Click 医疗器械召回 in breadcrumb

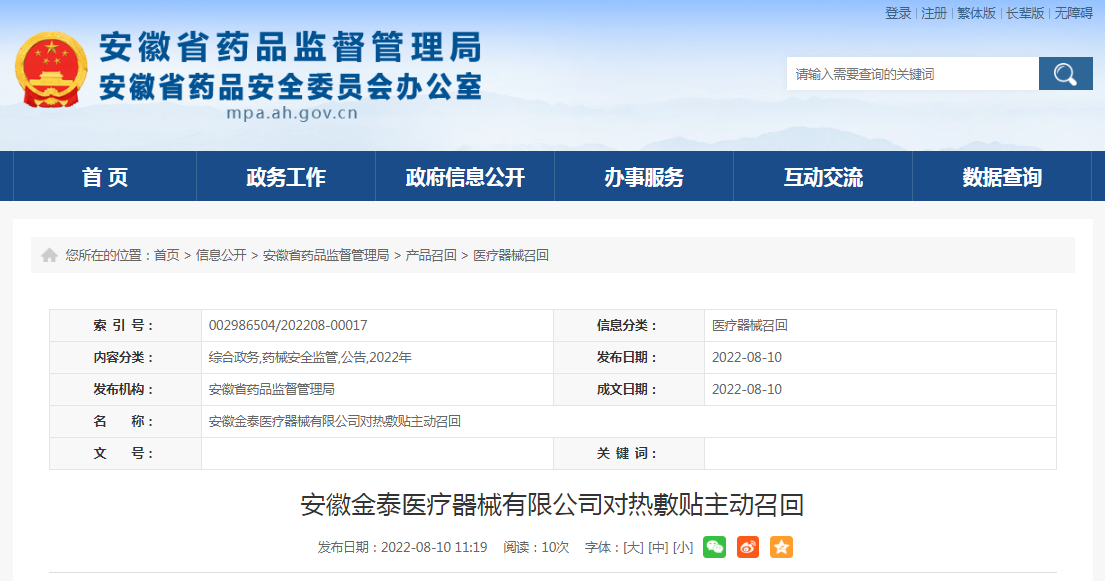511,256
